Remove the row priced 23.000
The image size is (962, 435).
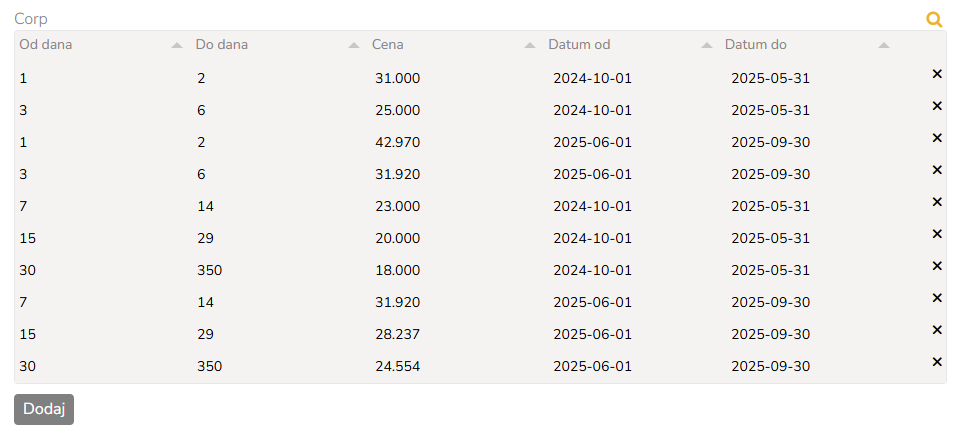pyautogui.click(x=937, y=202)
